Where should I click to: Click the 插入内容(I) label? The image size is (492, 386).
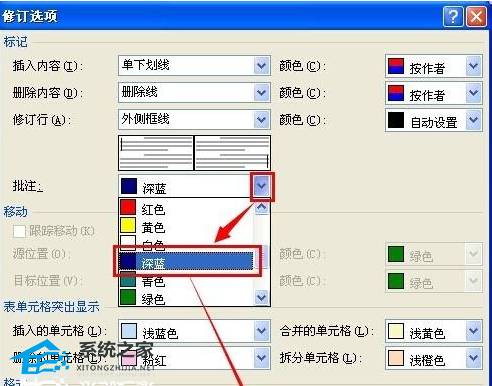[x=48, y=65]
